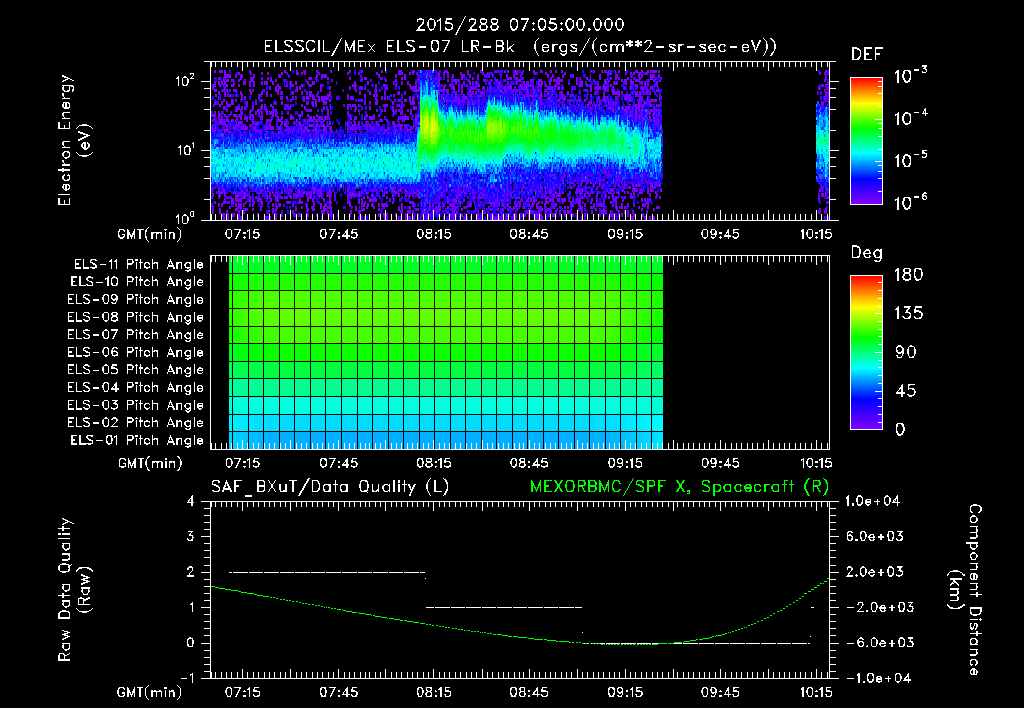Viewport: 1024px width, 708px height.
Task: Select the DEF color bar heading
Action: coord(867,55)
